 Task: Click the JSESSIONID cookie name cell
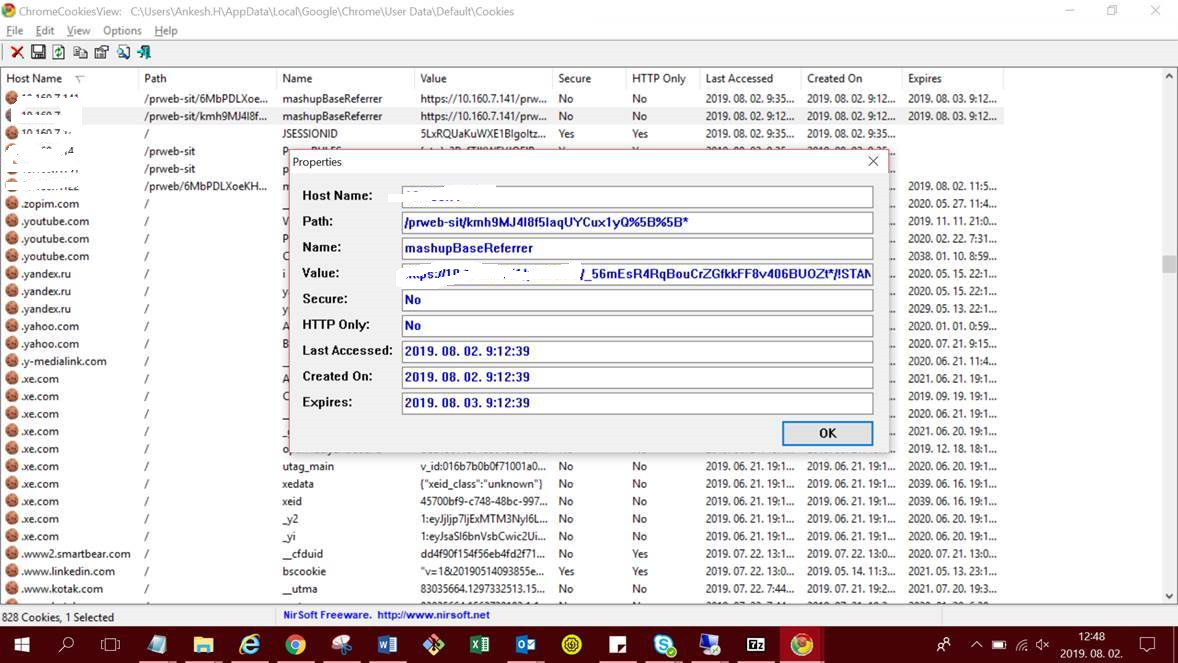click(310, 134)
